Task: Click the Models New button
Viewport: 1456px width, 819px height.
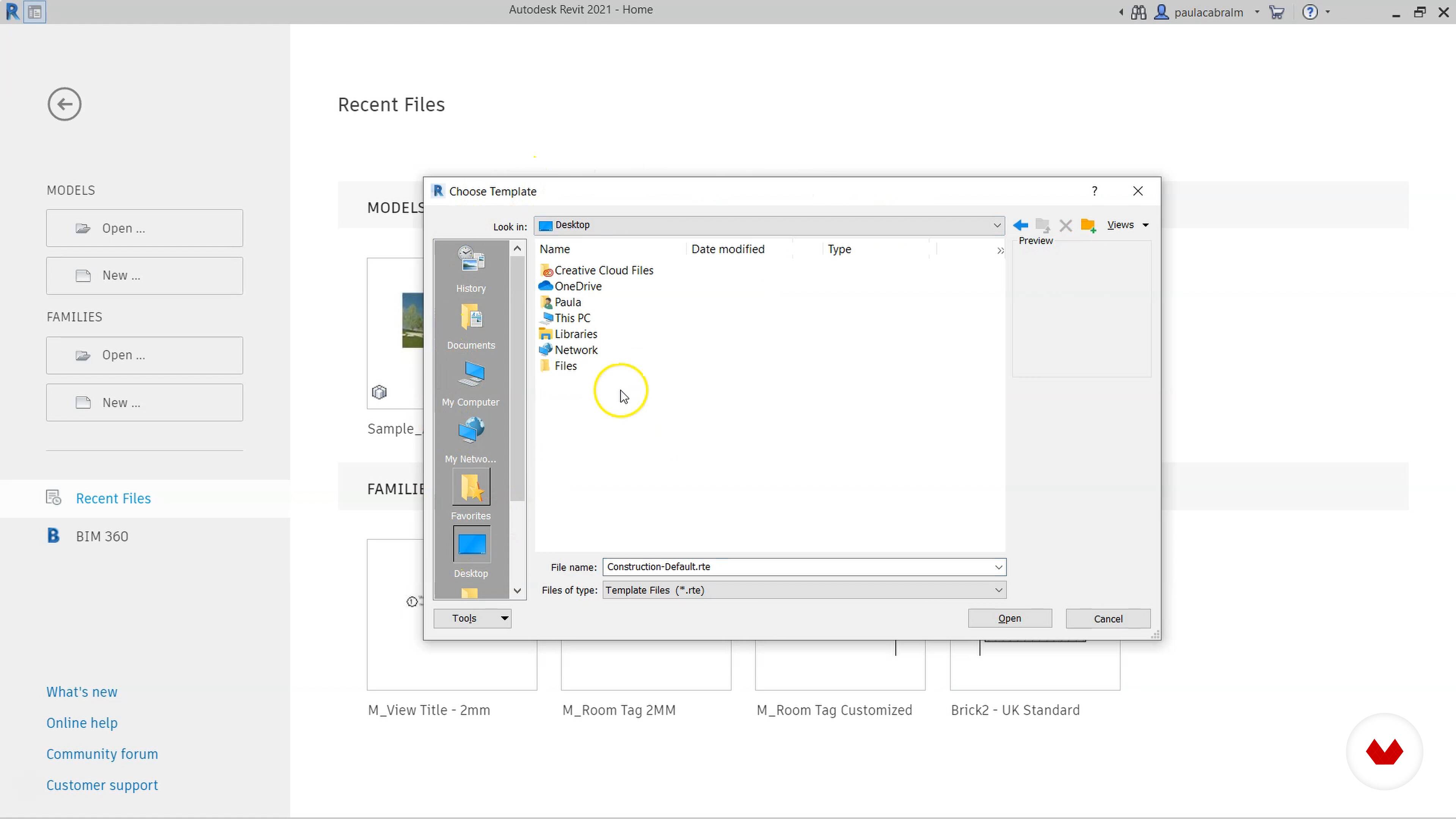Action: pos(145,276)
